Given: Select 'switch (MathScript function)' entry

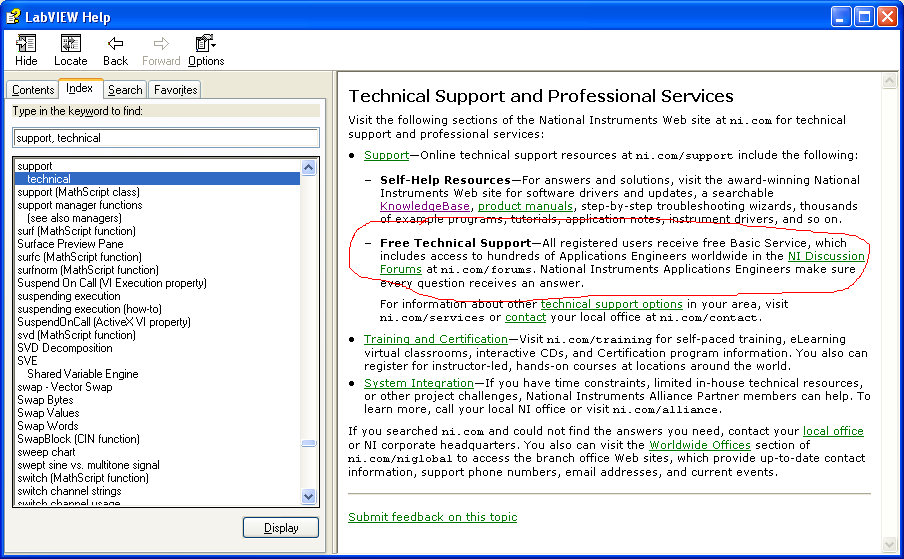Looking at the screenshot, I should coord(82,478).
